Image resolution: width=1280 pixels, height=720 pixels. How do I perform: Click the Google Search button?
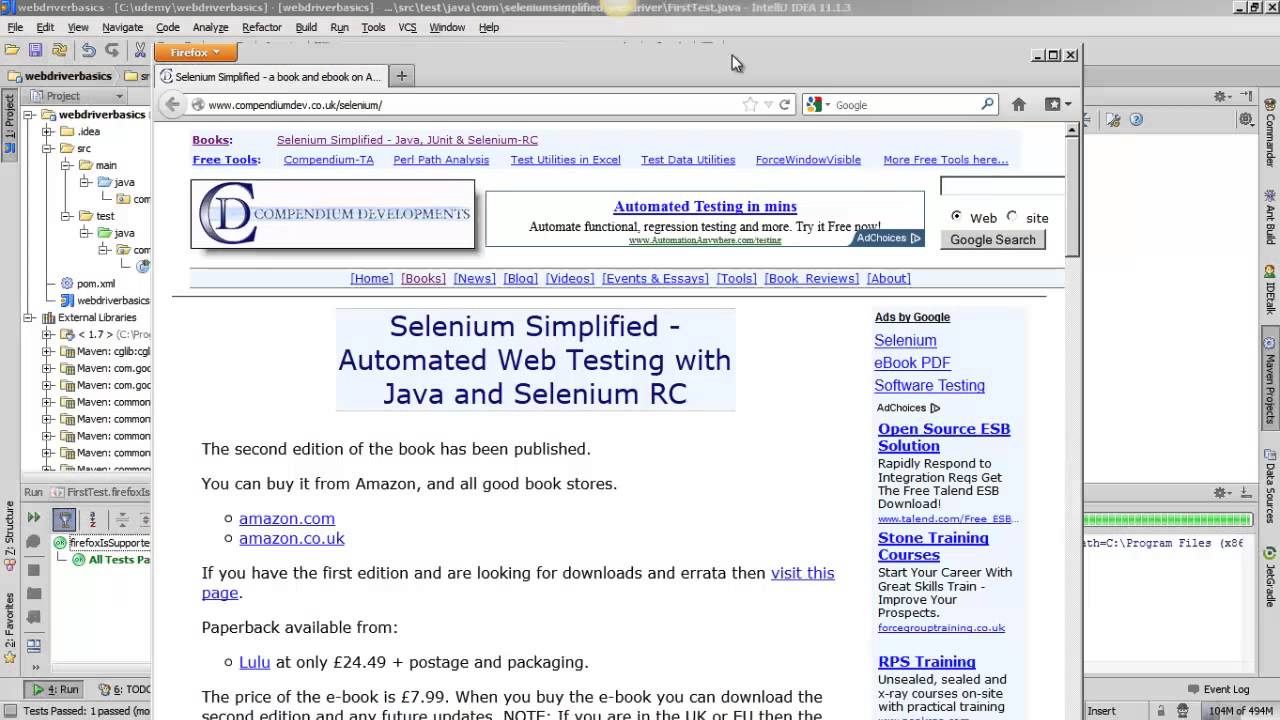click(993, 240)
